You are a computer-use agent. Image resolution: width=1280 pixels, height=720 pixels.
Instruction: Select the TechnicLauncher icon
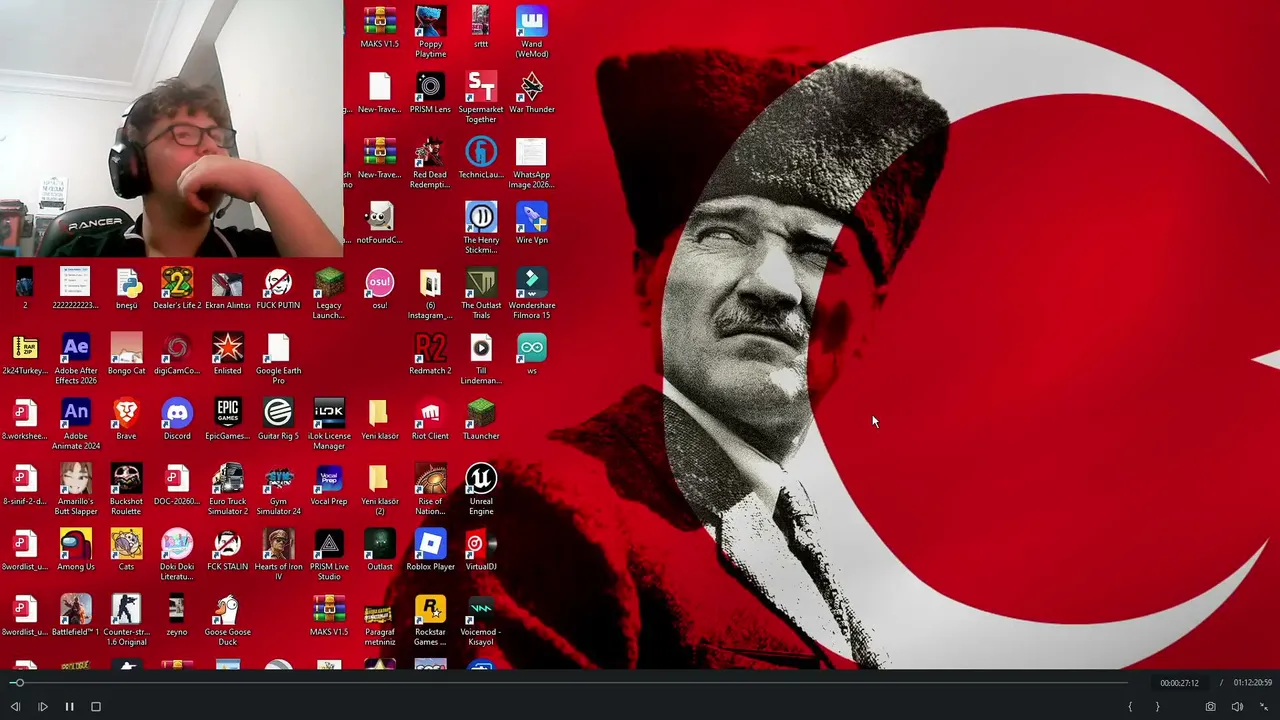481,158
